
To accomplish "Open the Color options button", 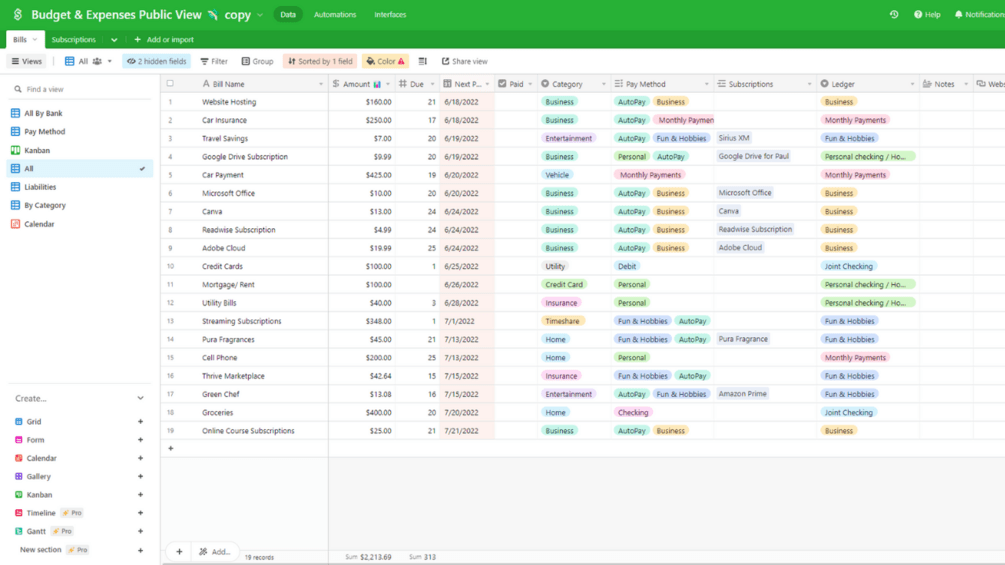I will coord(385,61).
